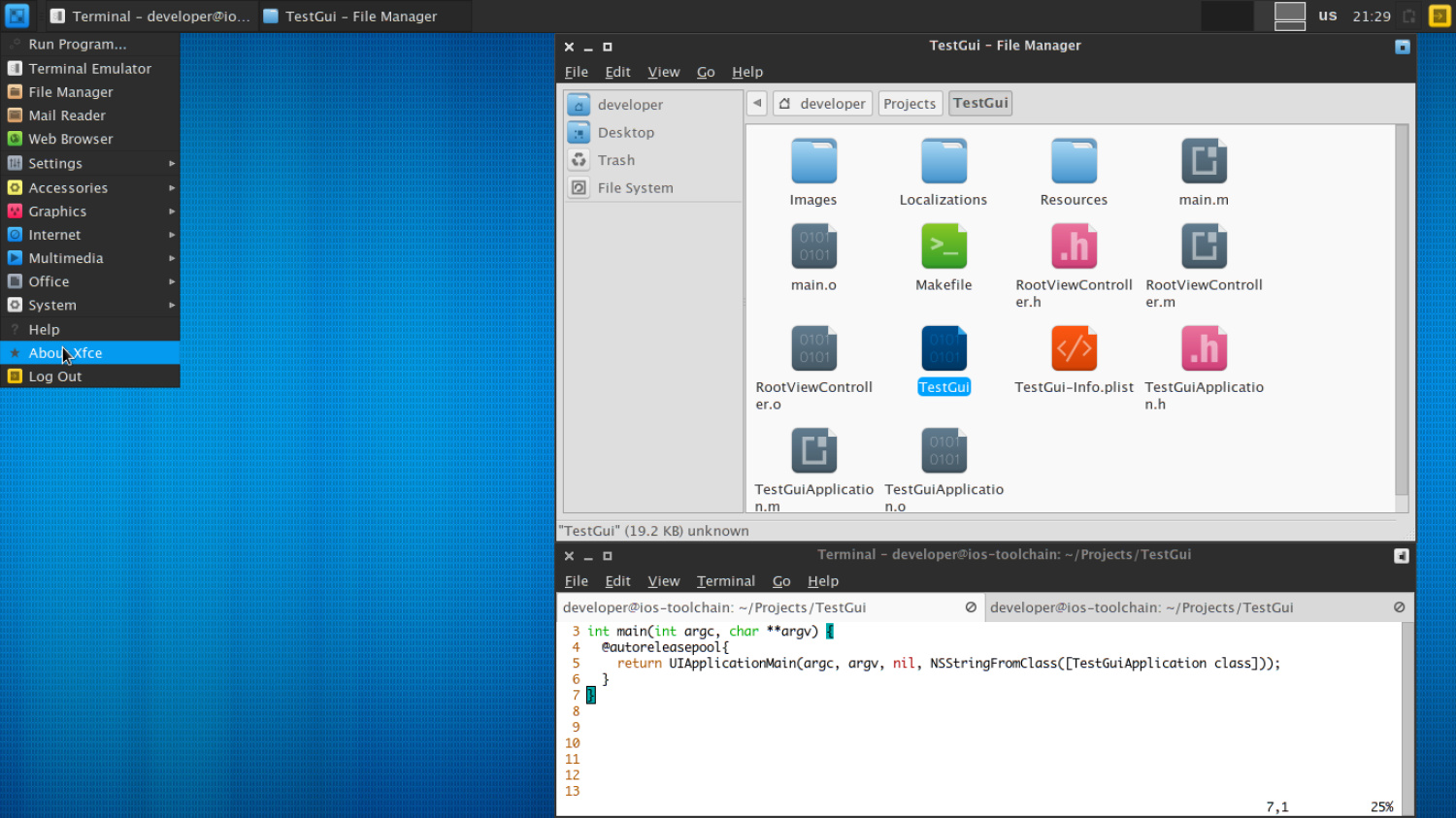Click the notification icon beside the clock
Viewport: 1456px width, 818px height.
click(x=1409, y=16)
